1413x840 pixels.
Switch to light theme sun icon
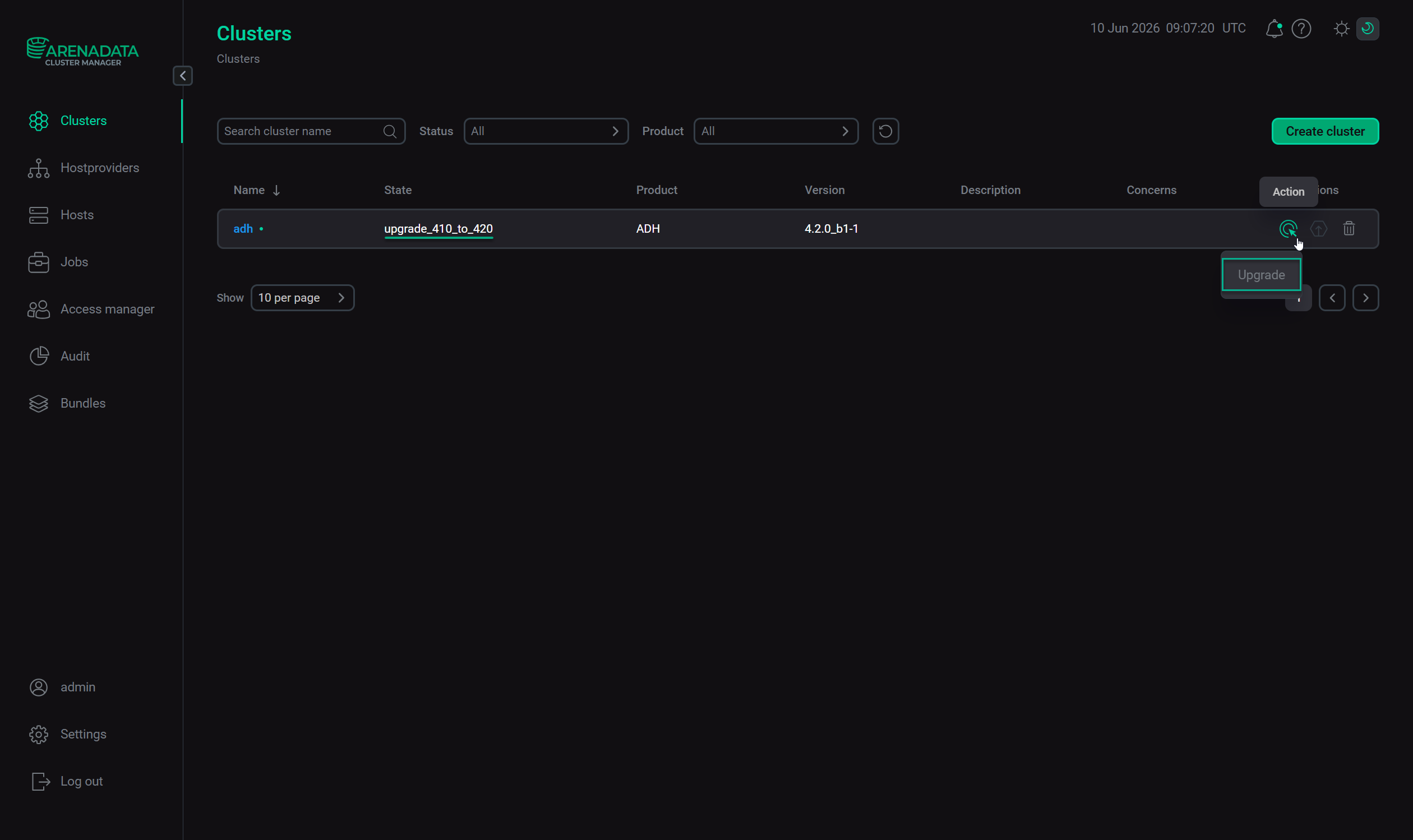(1341, 29)
